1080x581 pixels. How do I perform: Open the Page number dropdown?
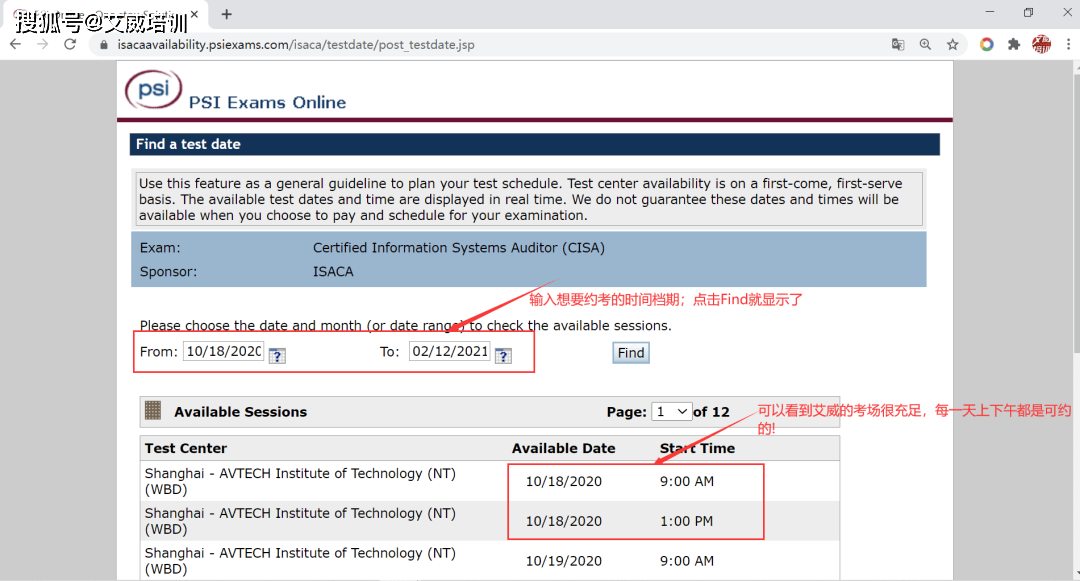[x=672, y=412]
